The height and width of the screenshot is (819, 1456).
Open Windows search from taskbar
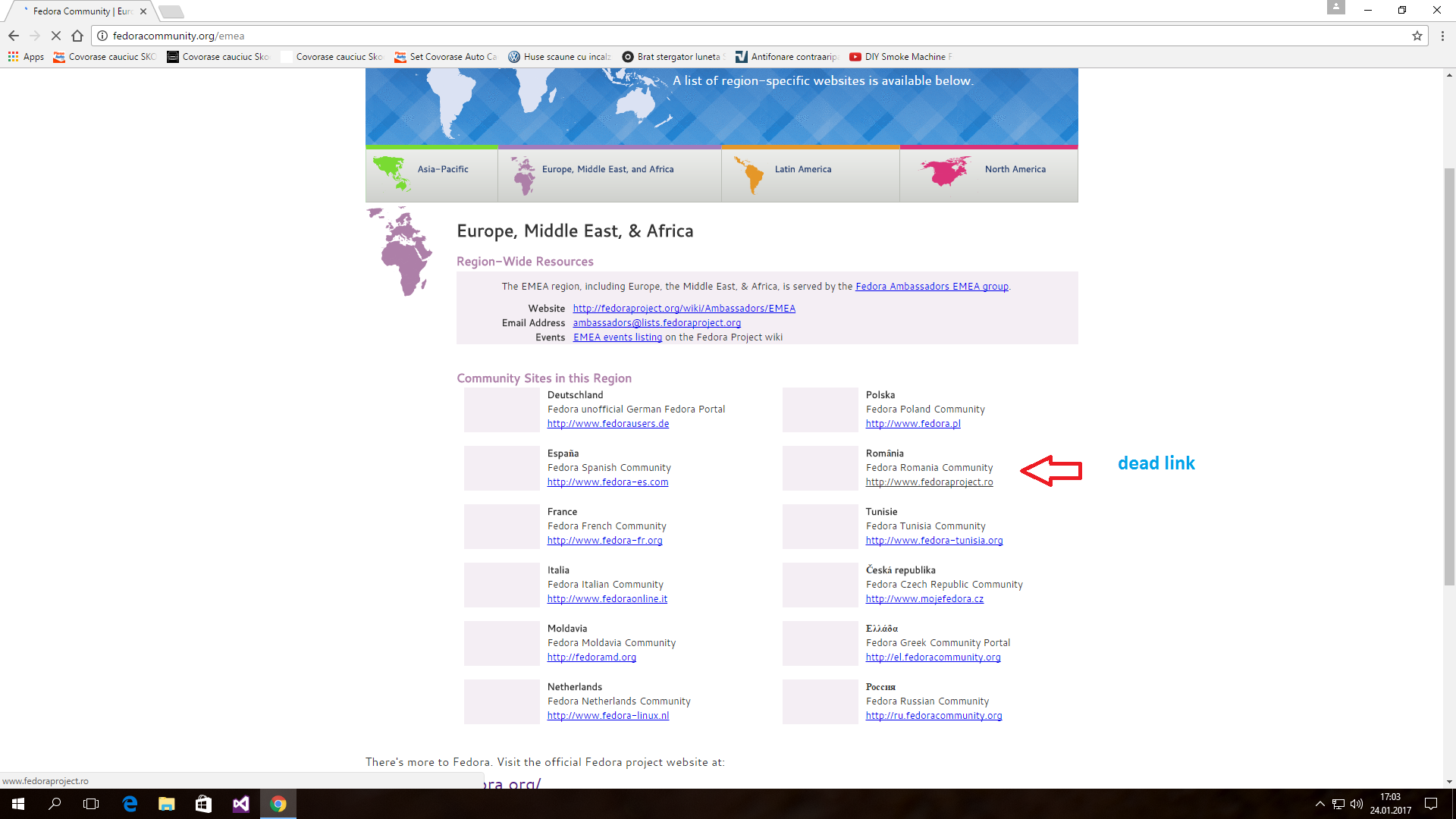[55, 804]
